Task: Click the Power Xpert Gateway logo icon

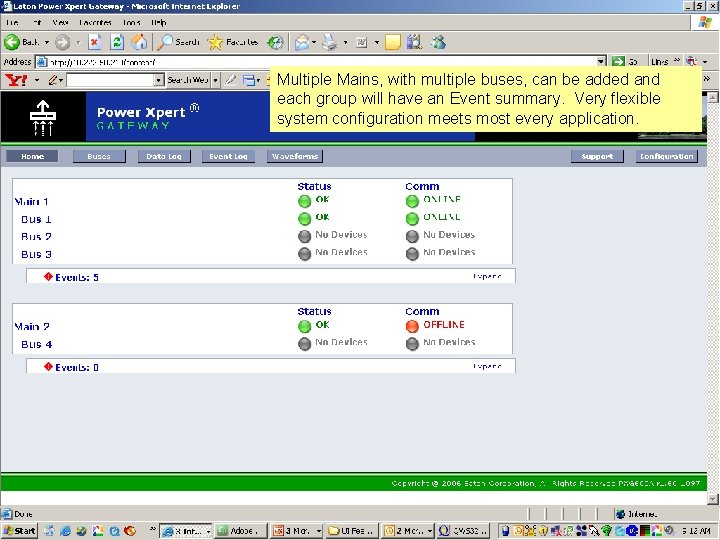Action: (x=43, y=118)
